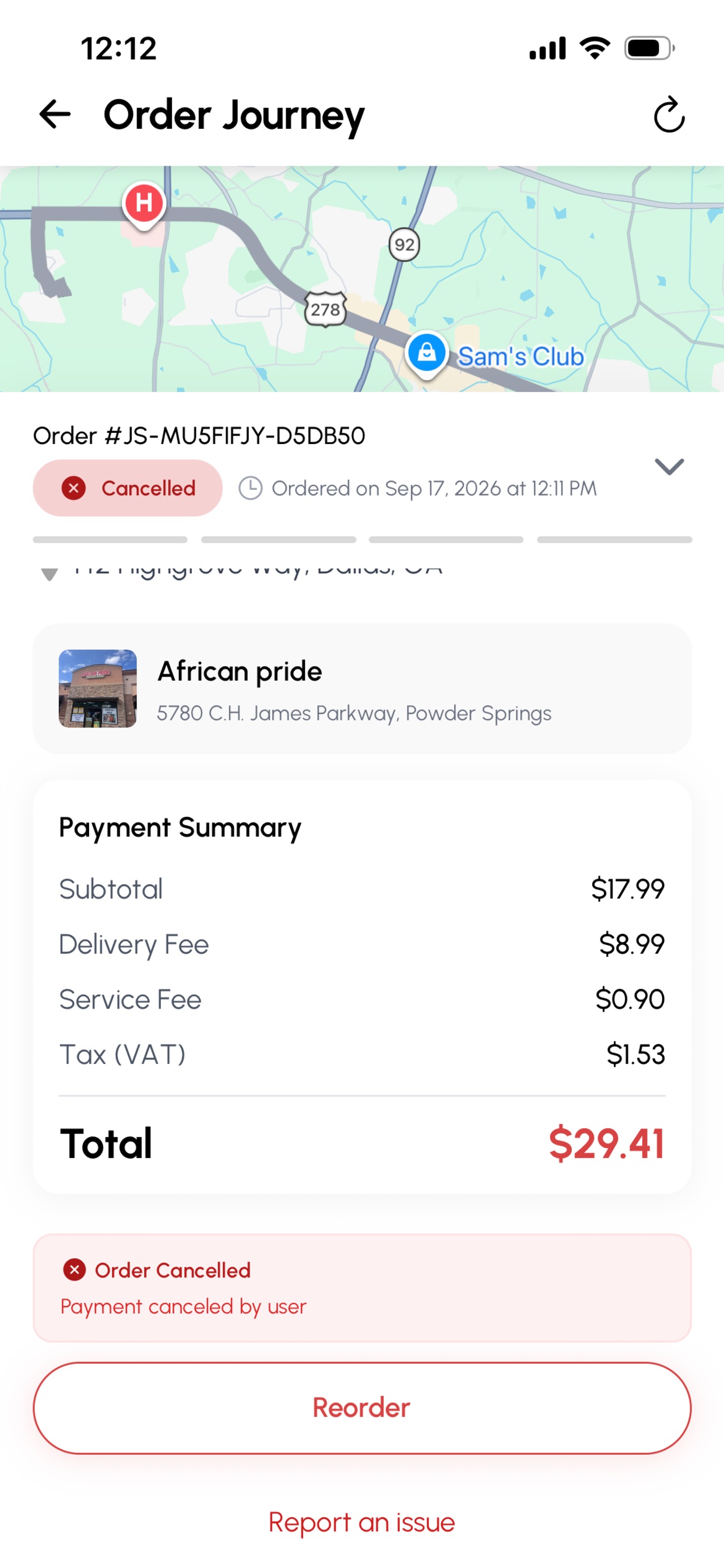Viewport: 724px width, 1568px height.
Task: Tap the Sam's Club shopping pin
Action: point(427,353)
